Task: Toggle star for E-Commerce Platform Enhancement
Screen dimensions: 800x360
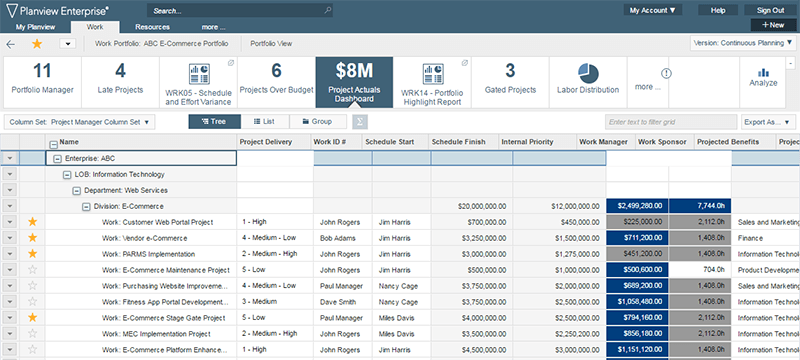Action: pos(33,350)
